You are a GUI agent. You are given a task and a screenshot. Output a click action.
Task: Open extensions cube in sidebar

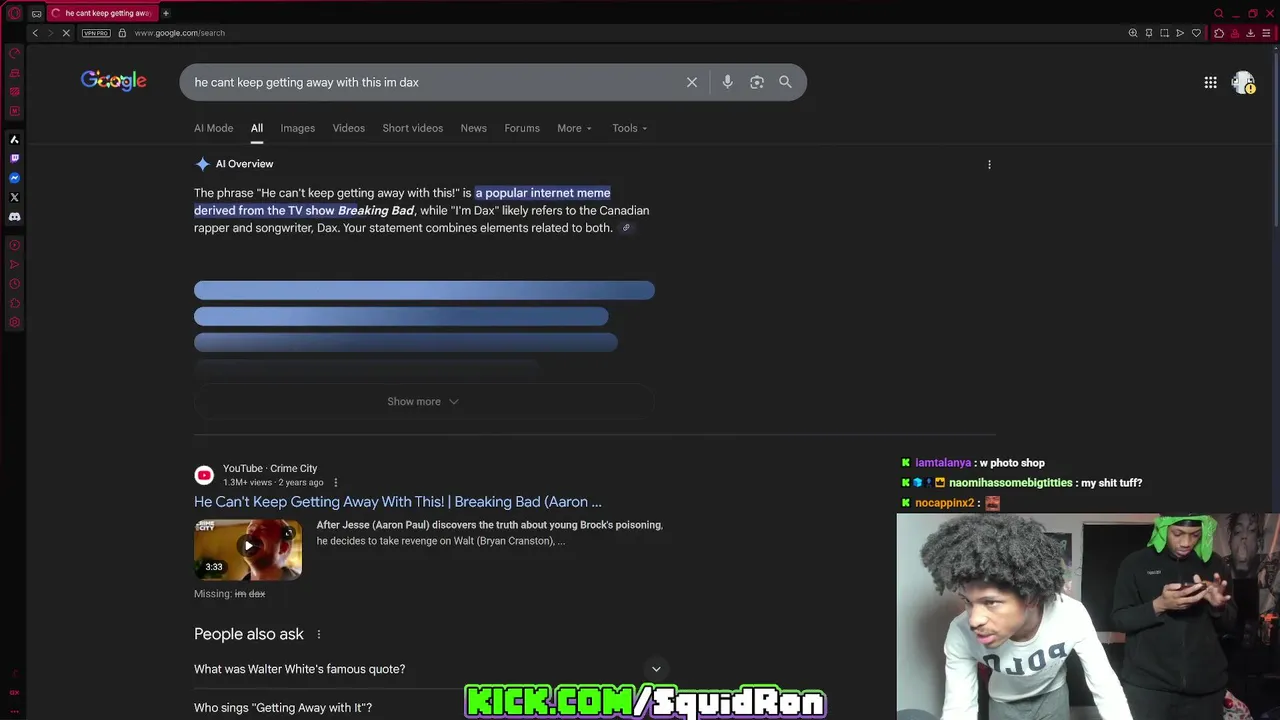[x=14, y=303]
